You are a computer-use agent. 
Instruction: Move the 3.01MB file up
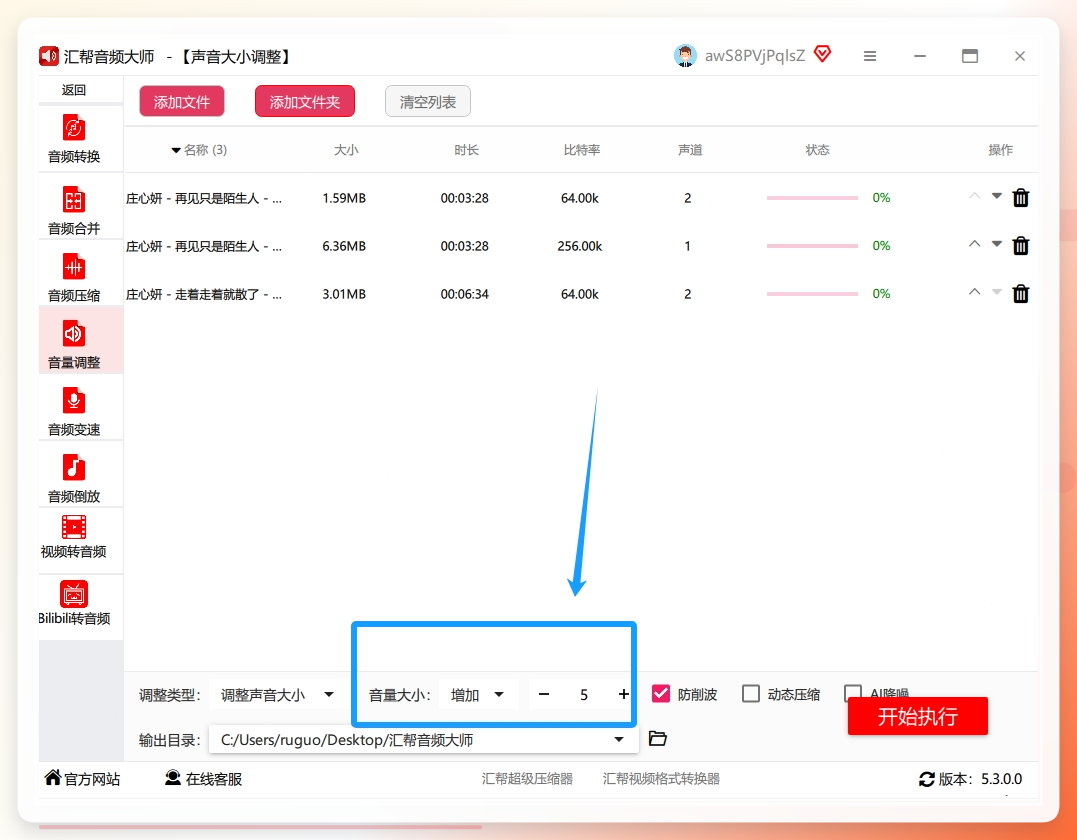click(x=974, y=292)
